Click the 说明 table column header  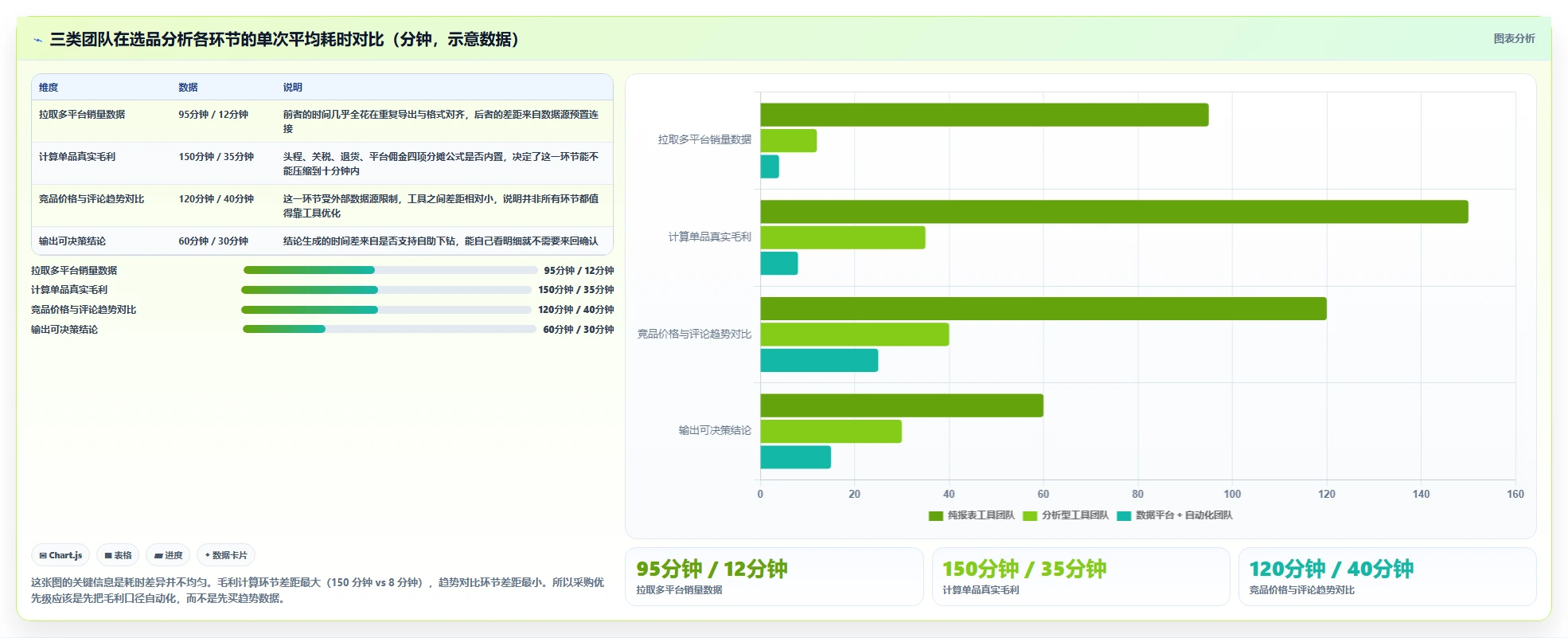click(x=292, y=88)
